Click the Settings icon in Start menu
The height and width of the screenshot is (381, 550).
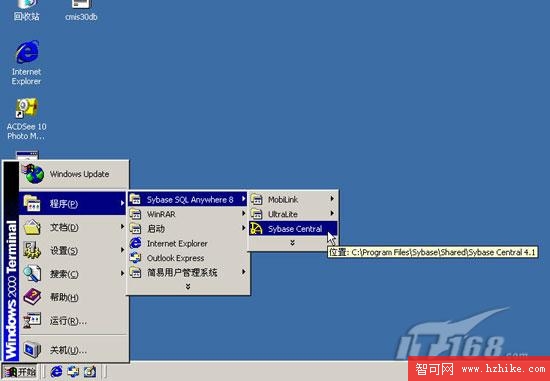pyautogui.click(x=32, y=250)
